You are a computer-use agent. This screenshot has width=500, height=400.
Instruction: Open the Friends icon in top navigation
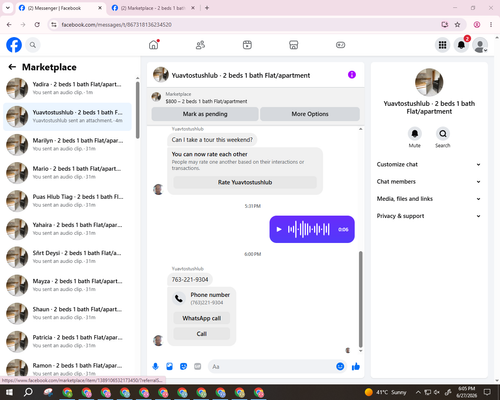coord(200,45)
